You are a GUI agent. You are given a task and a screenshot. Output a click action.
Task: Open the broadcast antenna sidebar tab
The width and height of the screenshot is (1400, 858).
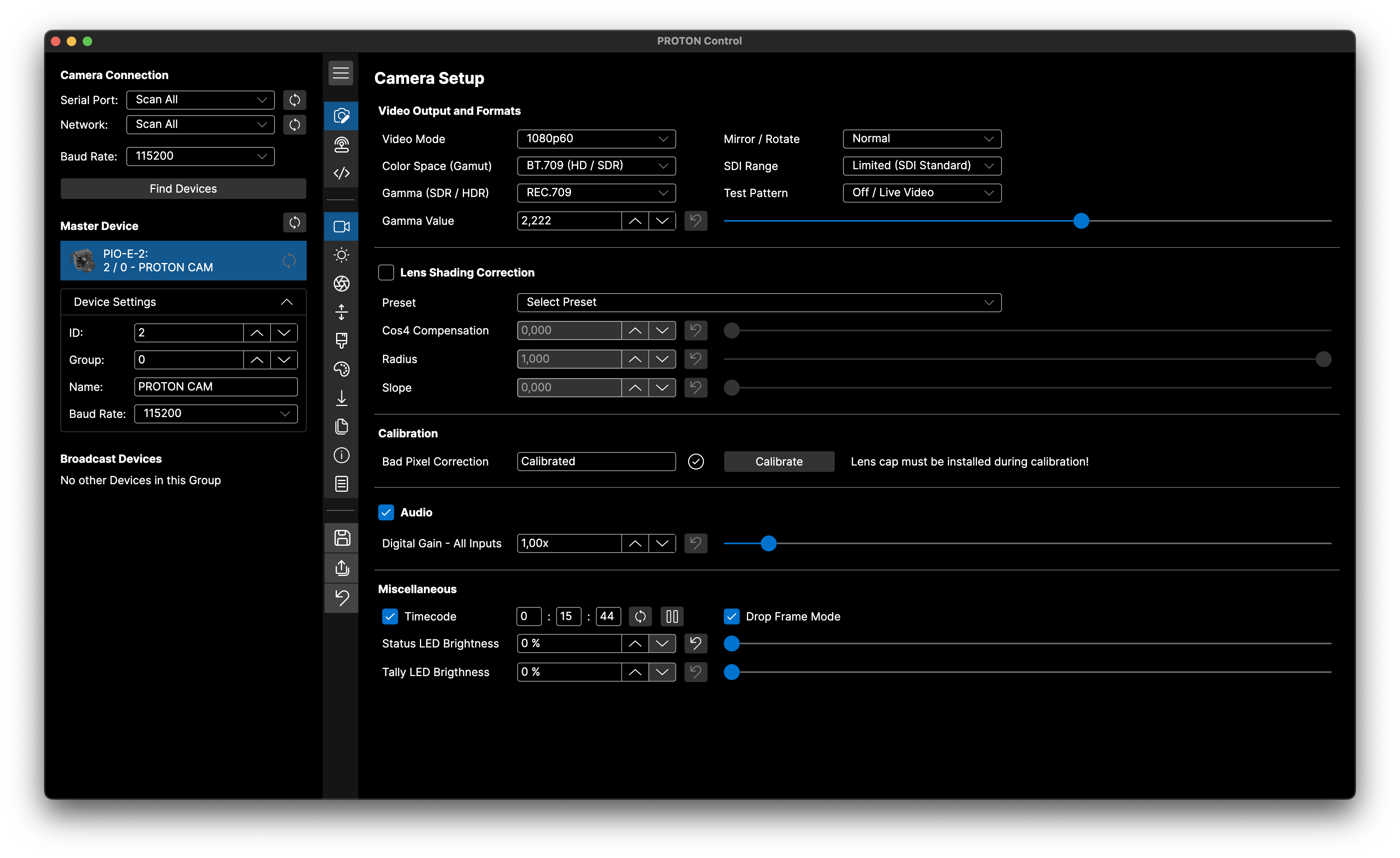tap(341, 145)
